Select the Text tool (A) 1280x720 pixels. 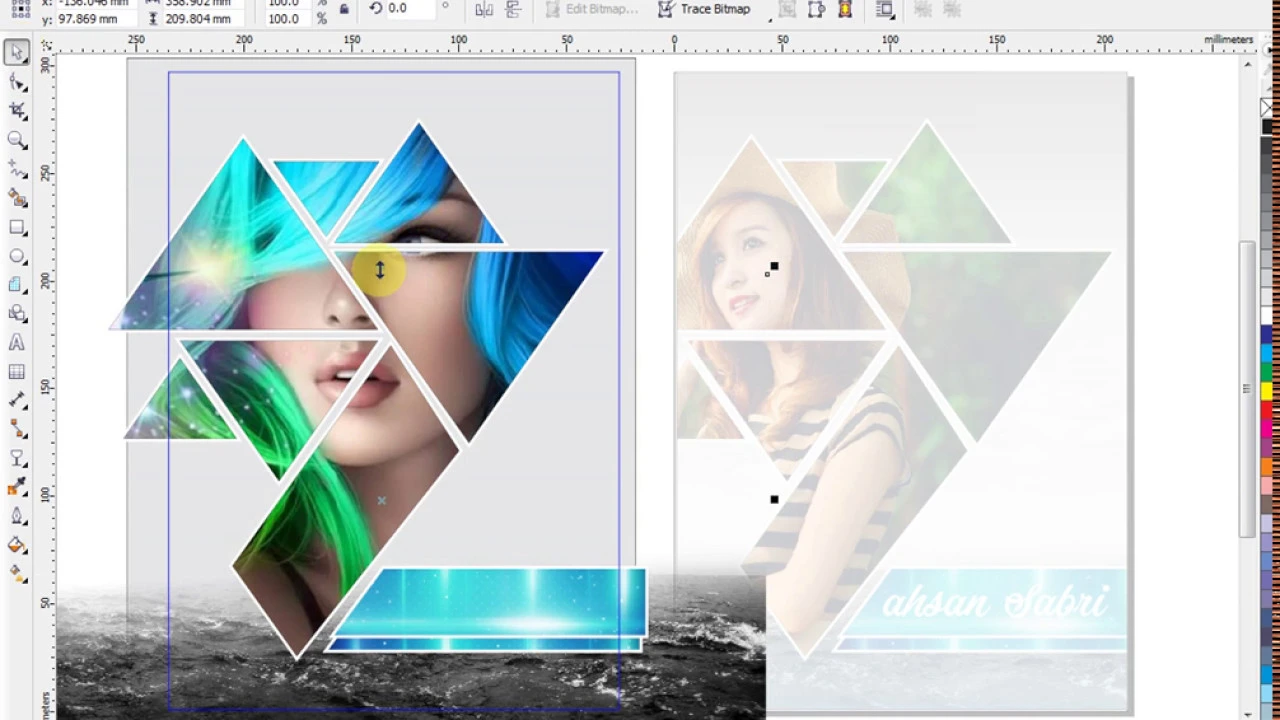click(x=17, y=342)
